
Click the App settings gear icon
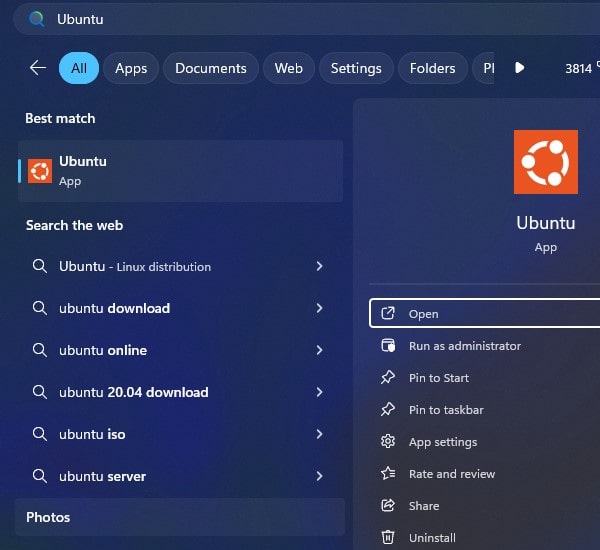388,442
